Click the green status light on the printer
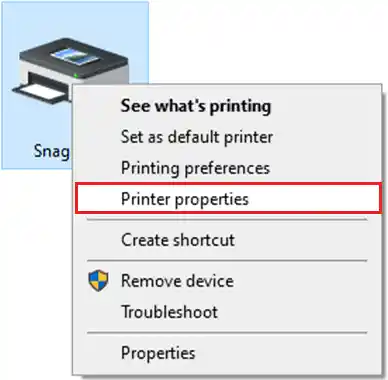Image resolution: width=388 pixels, height=380 pixels. point(76,76)
